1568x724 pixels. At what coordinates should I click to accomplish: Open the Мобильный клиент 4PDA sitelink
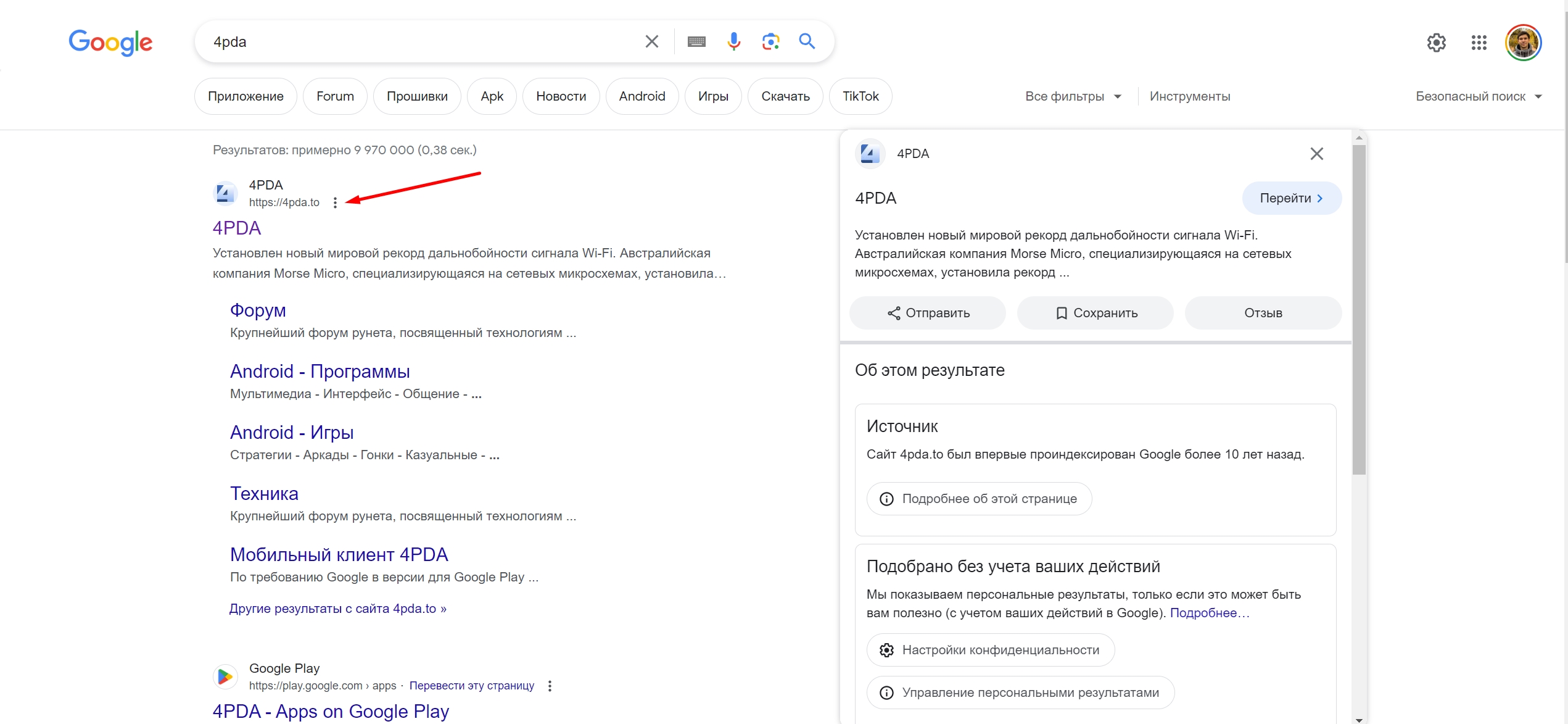click(339, 555)
